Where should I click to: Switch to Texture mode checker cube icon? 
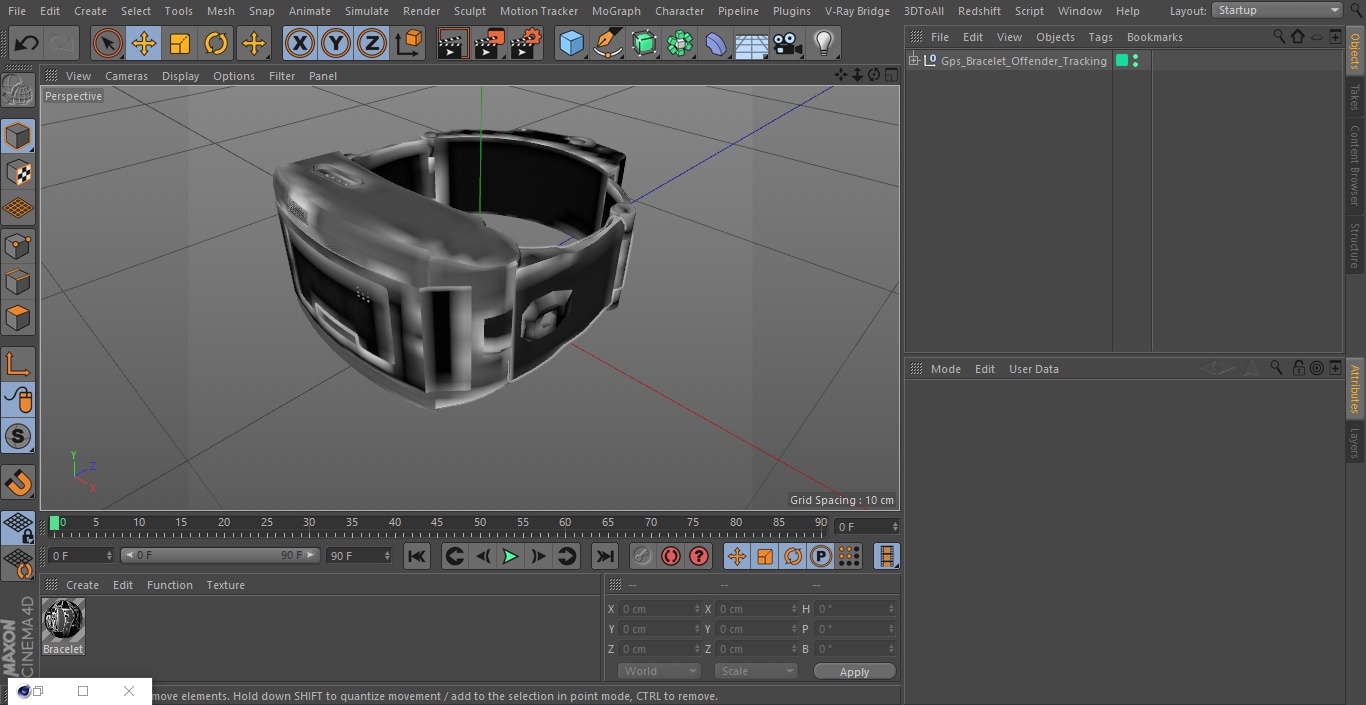[18, 172]
